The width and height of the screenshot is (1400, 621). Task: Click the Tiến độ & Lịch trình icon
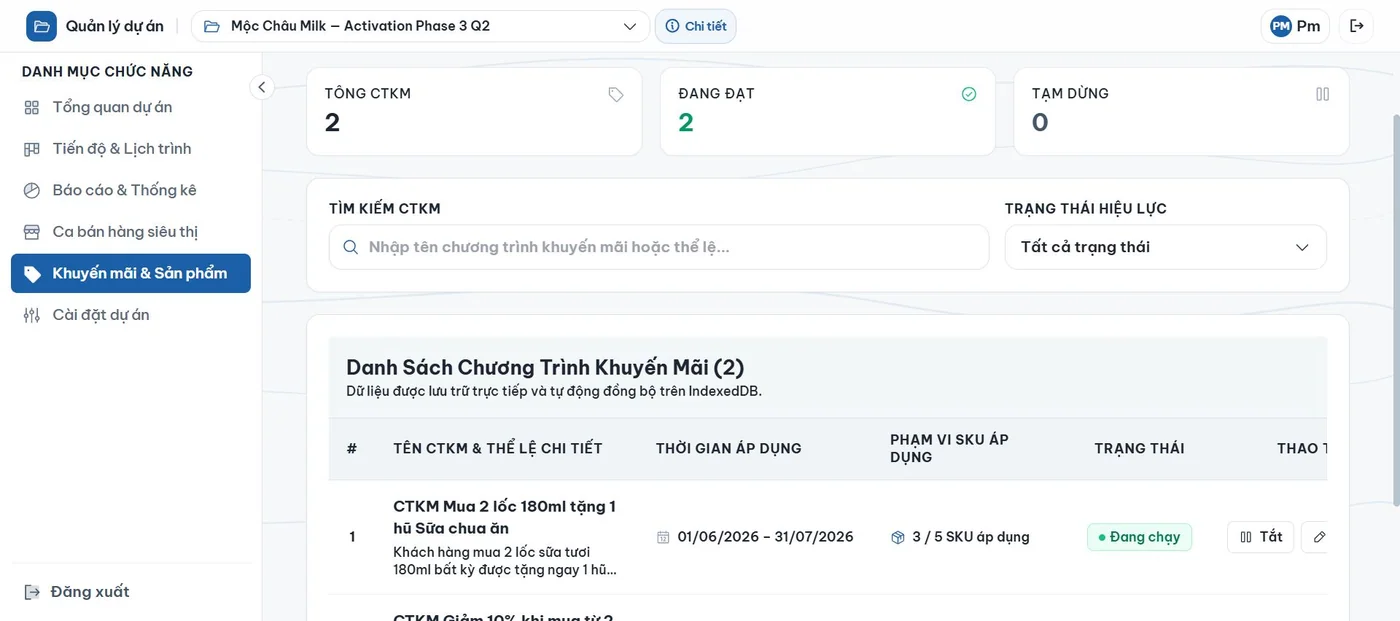[32, 149]
